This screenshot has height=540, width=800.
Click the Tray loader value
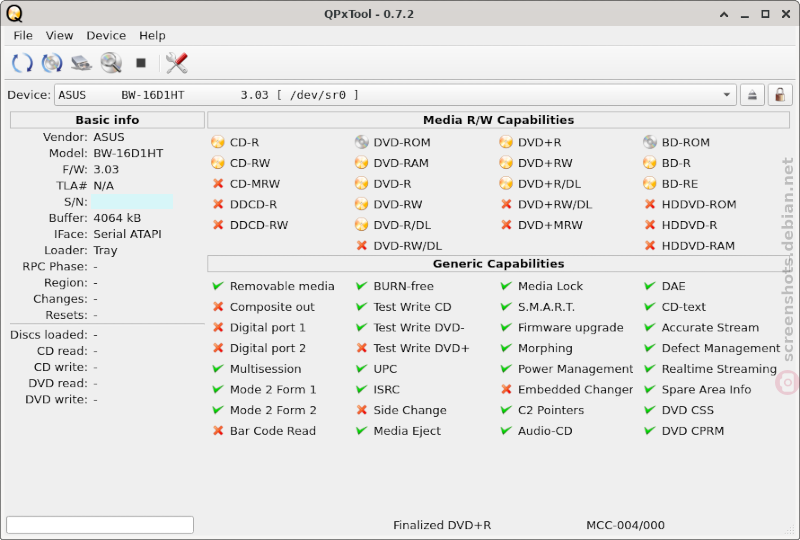[x=105, y=250]
